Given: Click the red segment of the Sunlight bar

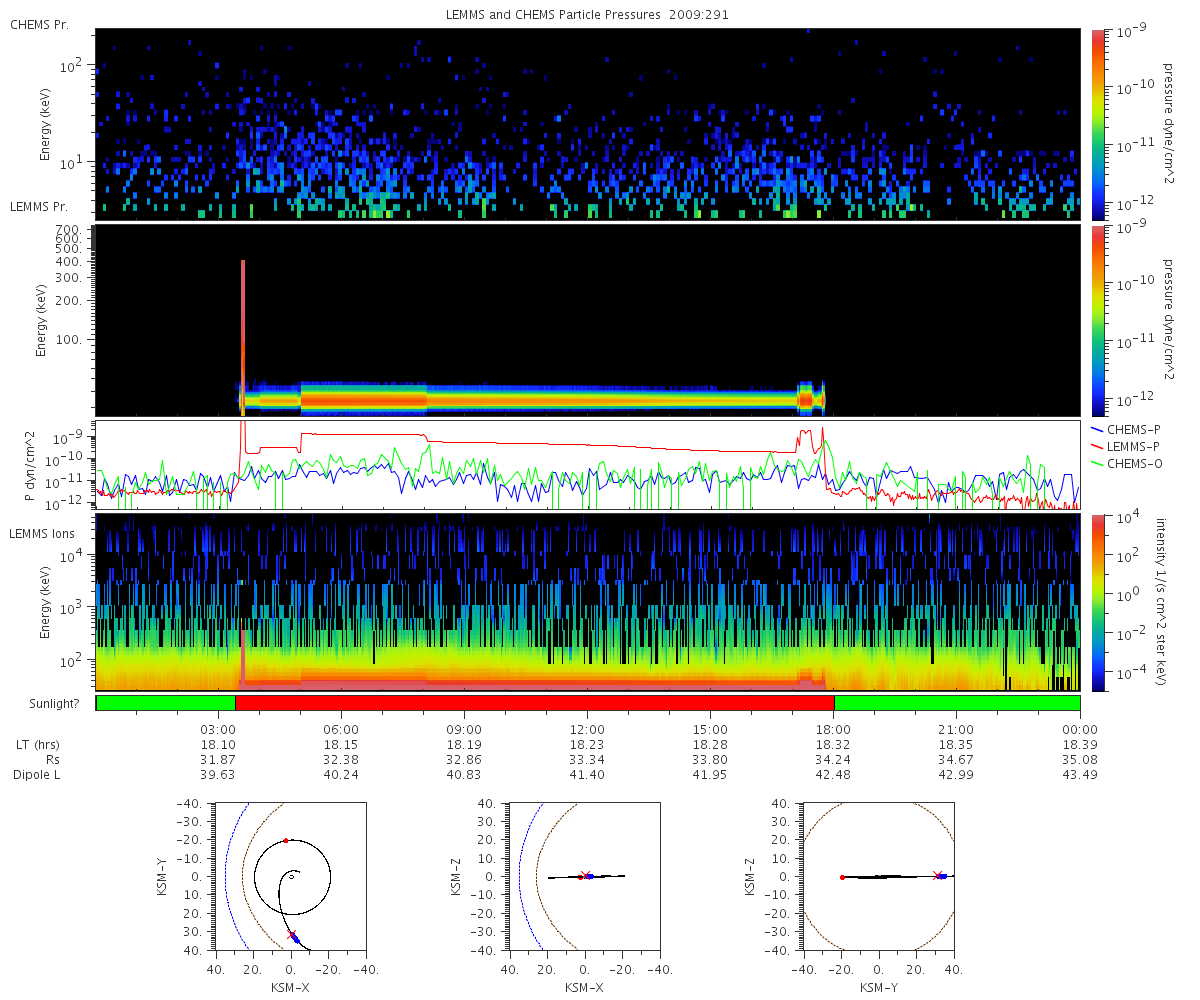Looking at the screenshot, I should [534, 703].
